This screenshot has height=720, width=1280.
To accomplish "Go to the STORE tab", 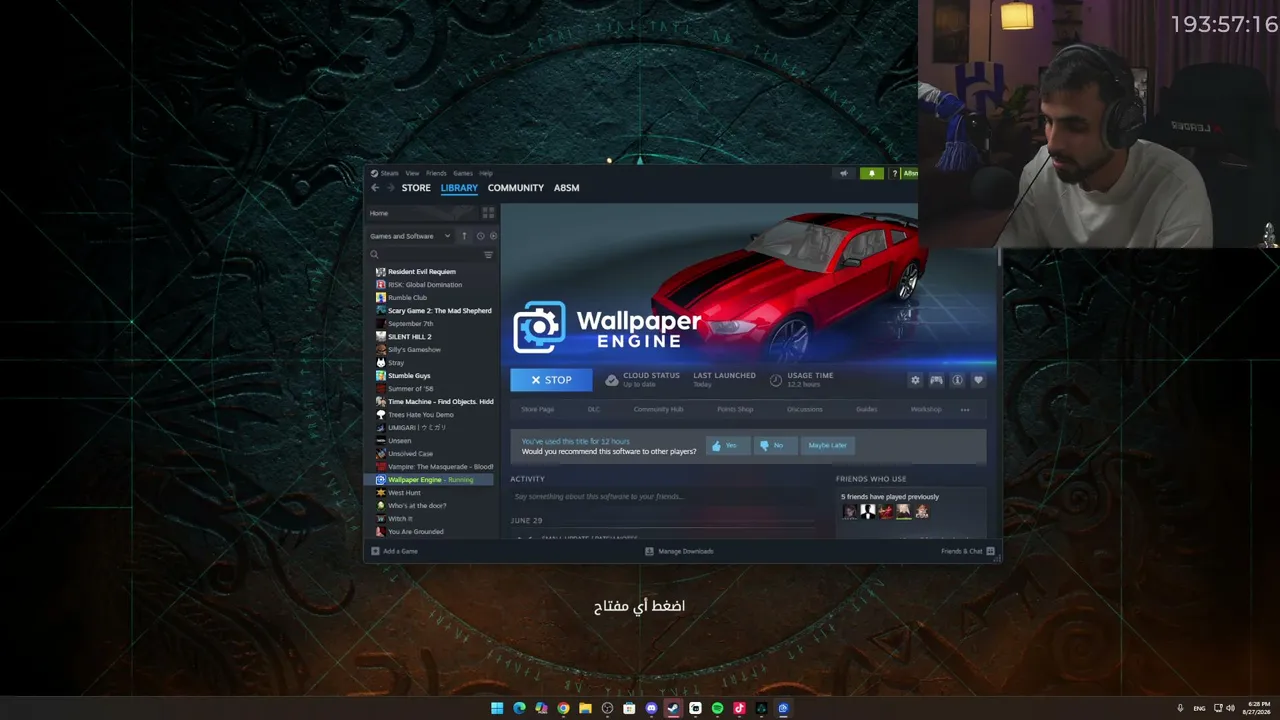I will pyautogui.click(x=416, y=188).
